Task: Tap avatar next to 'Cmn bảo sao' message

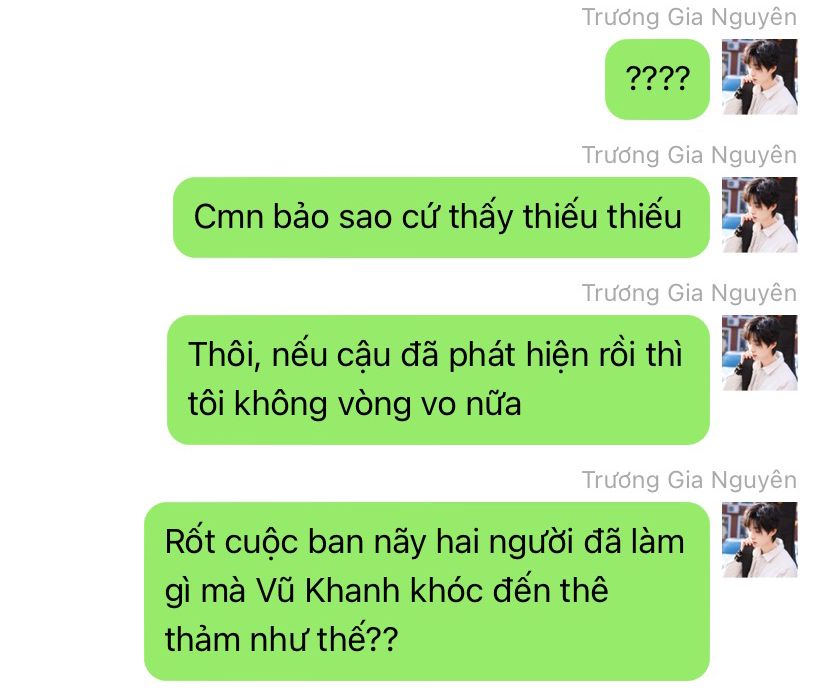Action: coord(759,215)
